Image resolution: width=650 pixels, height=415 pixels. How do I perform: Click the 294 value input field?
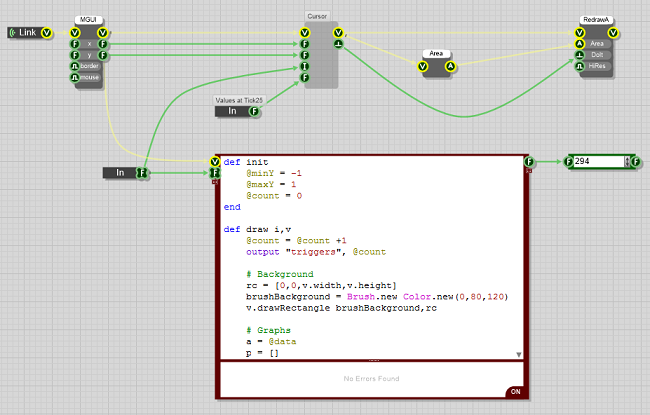click(596, 161)
